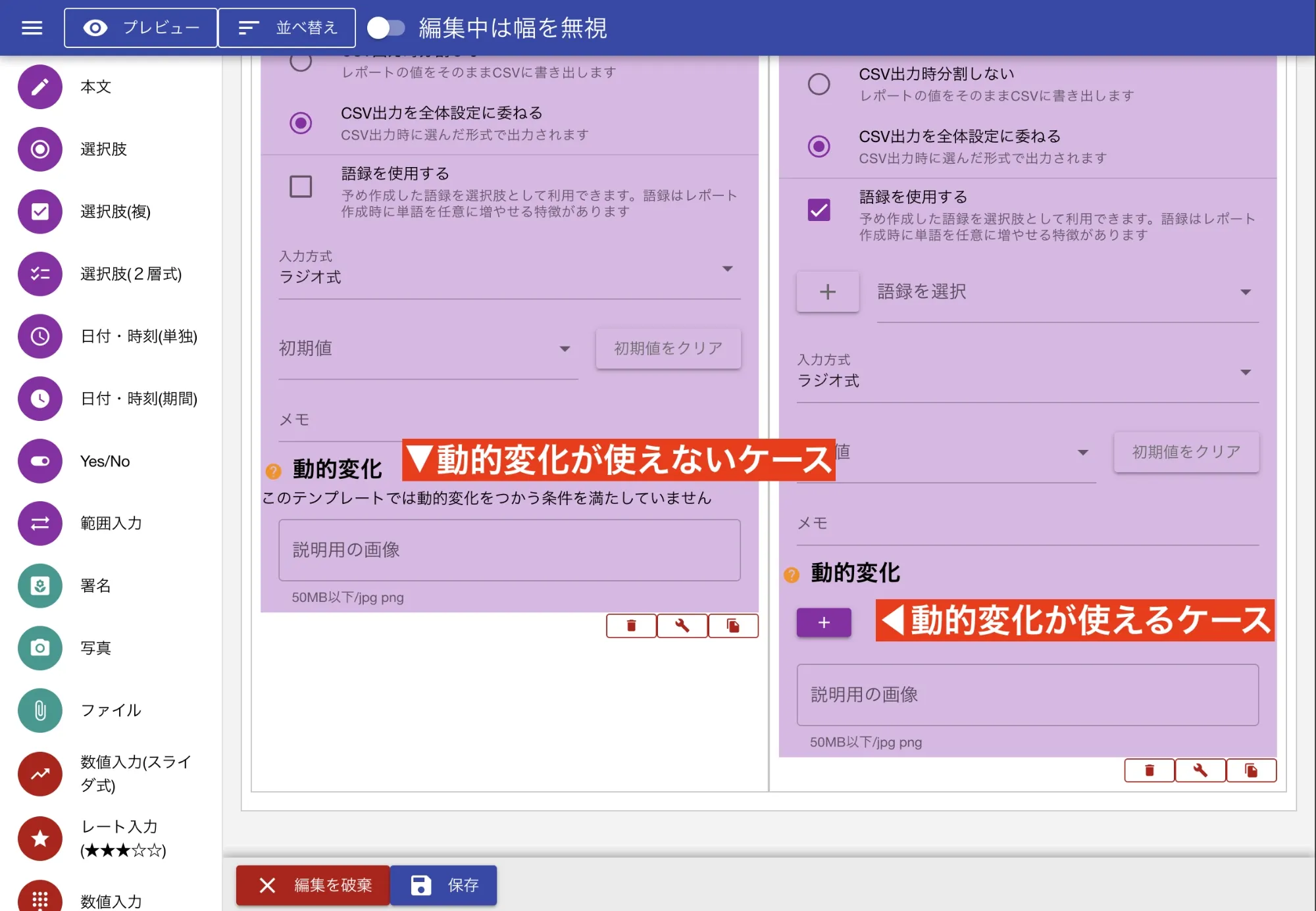Open the hamburger navigation menu
This screenshot has width=1316, height=911.
31,28
